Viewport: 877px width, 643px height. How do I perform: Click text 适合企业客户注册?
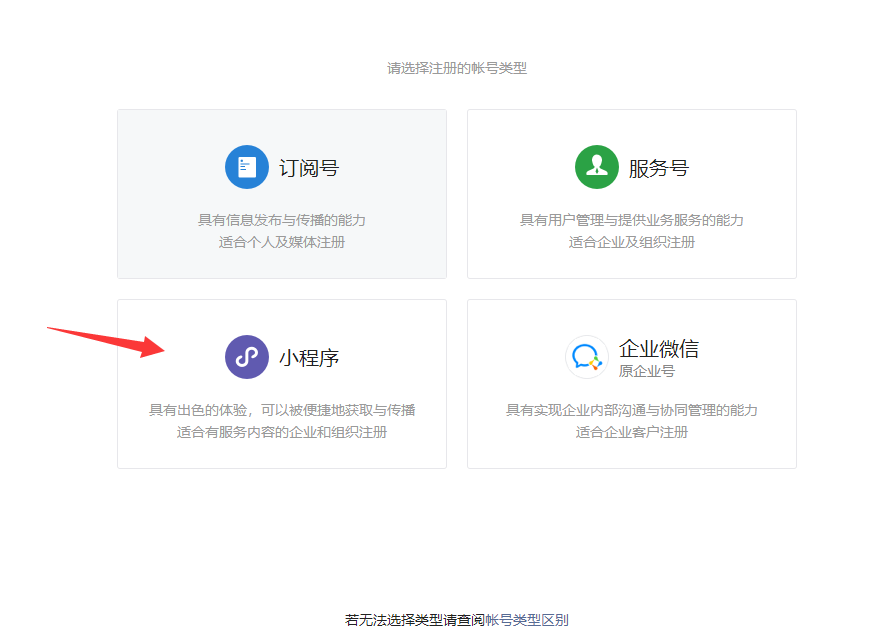(x=632, y=432)
